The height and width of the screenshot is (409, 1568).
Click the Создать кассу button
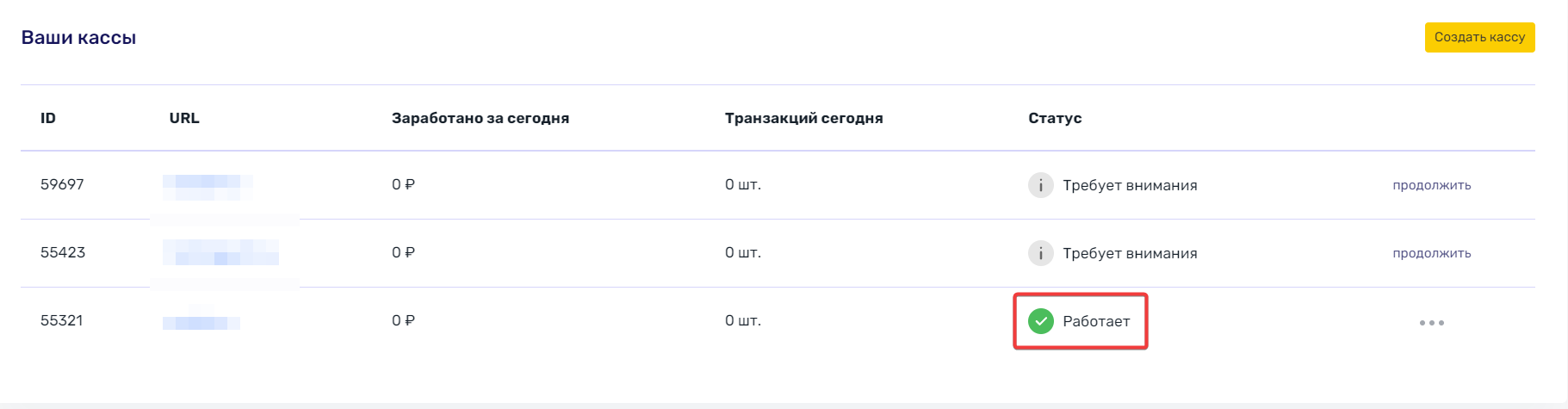[1479, 37]
